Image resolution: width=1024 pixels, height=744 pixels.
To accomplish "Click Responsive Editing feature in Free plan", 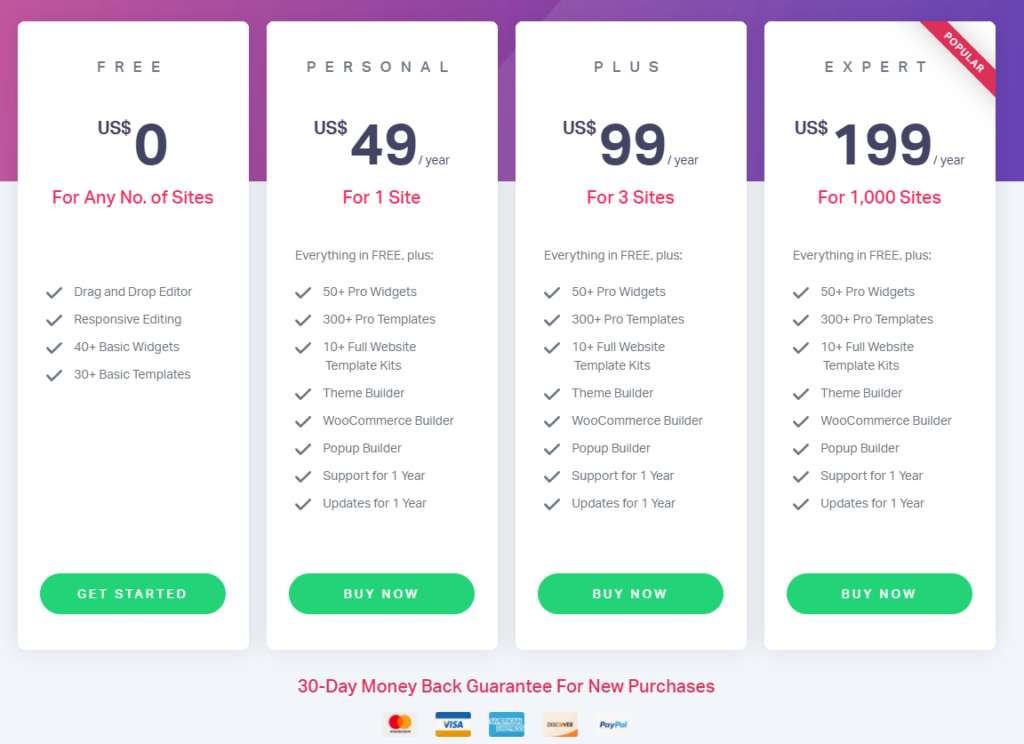I will [x=127, y=319].
